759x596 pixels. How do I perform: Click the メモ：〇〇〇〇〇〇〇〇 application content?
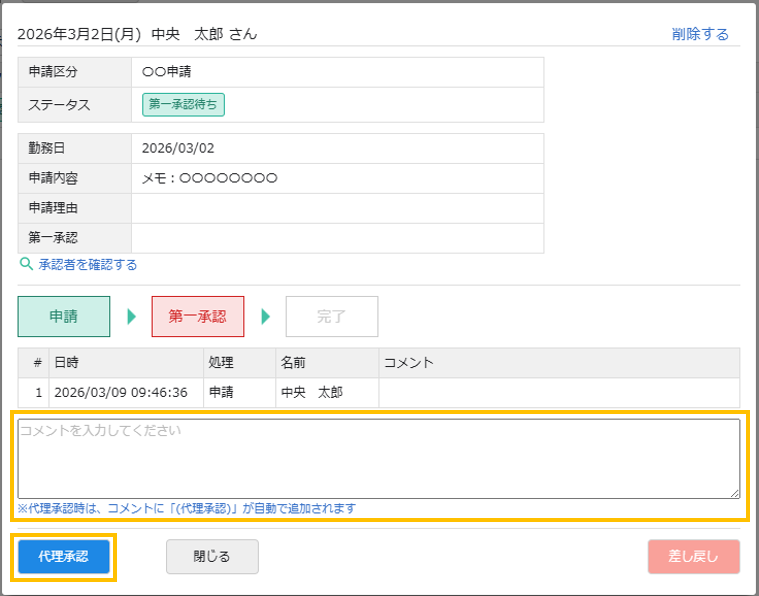[x=210, y=178]
